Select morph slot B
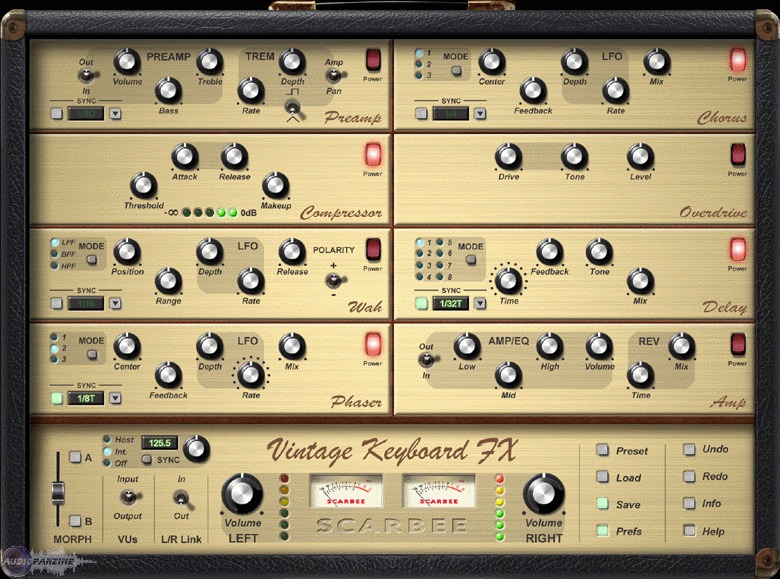The height and width of the screenshot is (579, 780). [75, 521]
